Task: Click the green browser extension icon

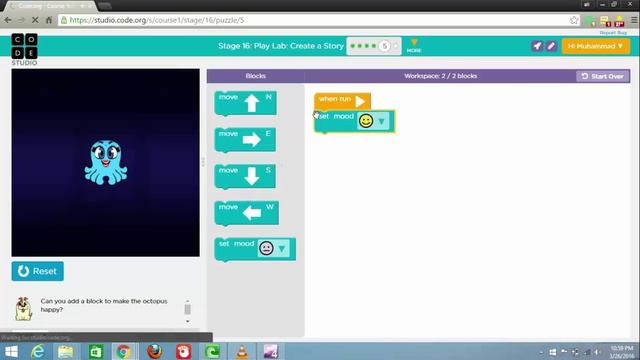Action: (x=590, y=21)
